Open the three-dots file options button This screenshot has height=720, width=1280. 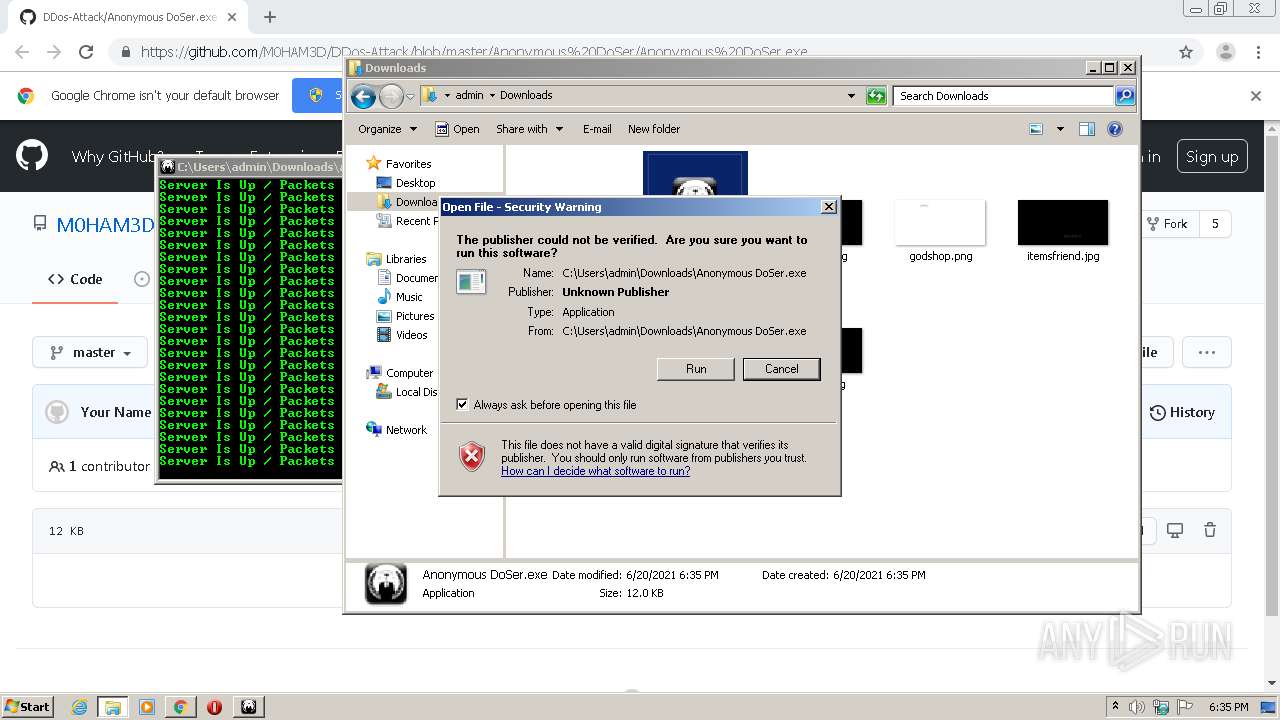coord(1206,352)
